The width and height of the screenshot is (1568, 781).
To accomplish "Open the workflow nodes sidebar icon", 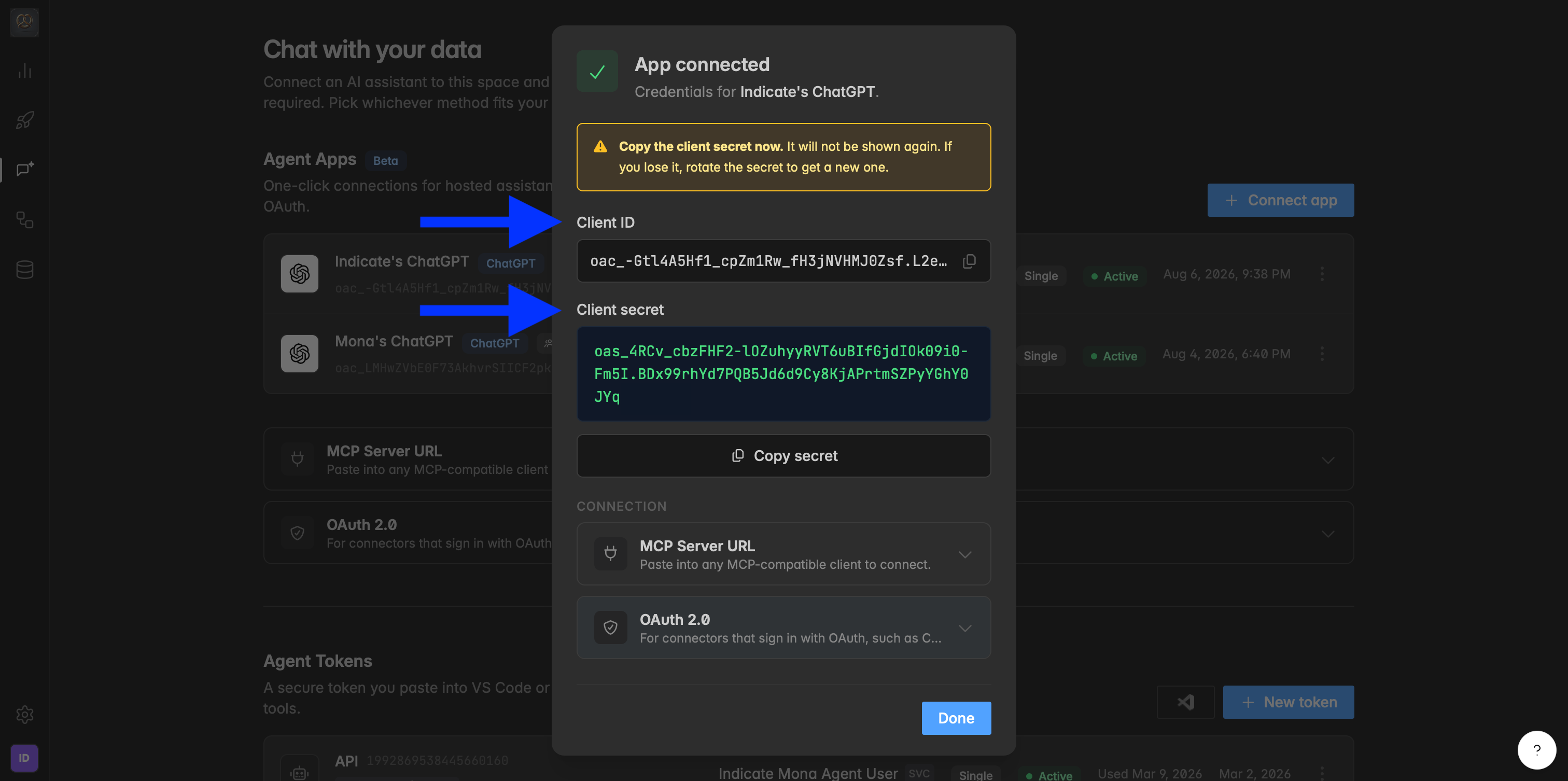I will tap(24, 219).
